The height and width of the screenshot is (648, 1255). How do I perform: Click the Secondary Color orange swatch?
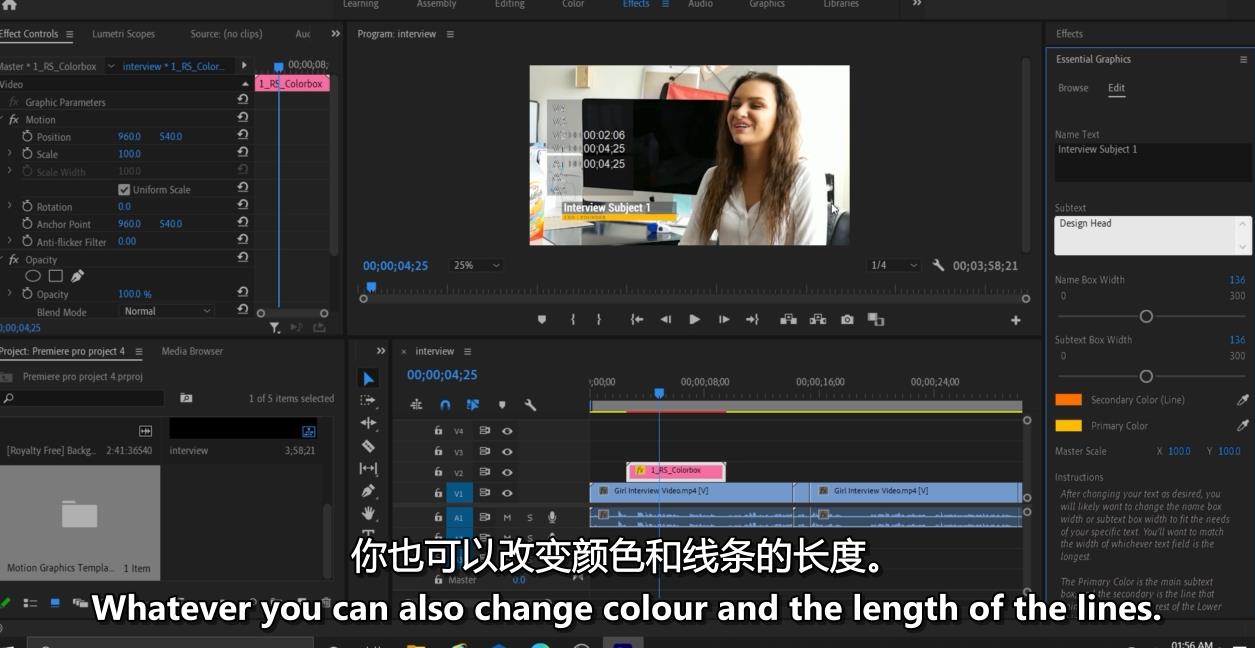(x=1068, y=399)
